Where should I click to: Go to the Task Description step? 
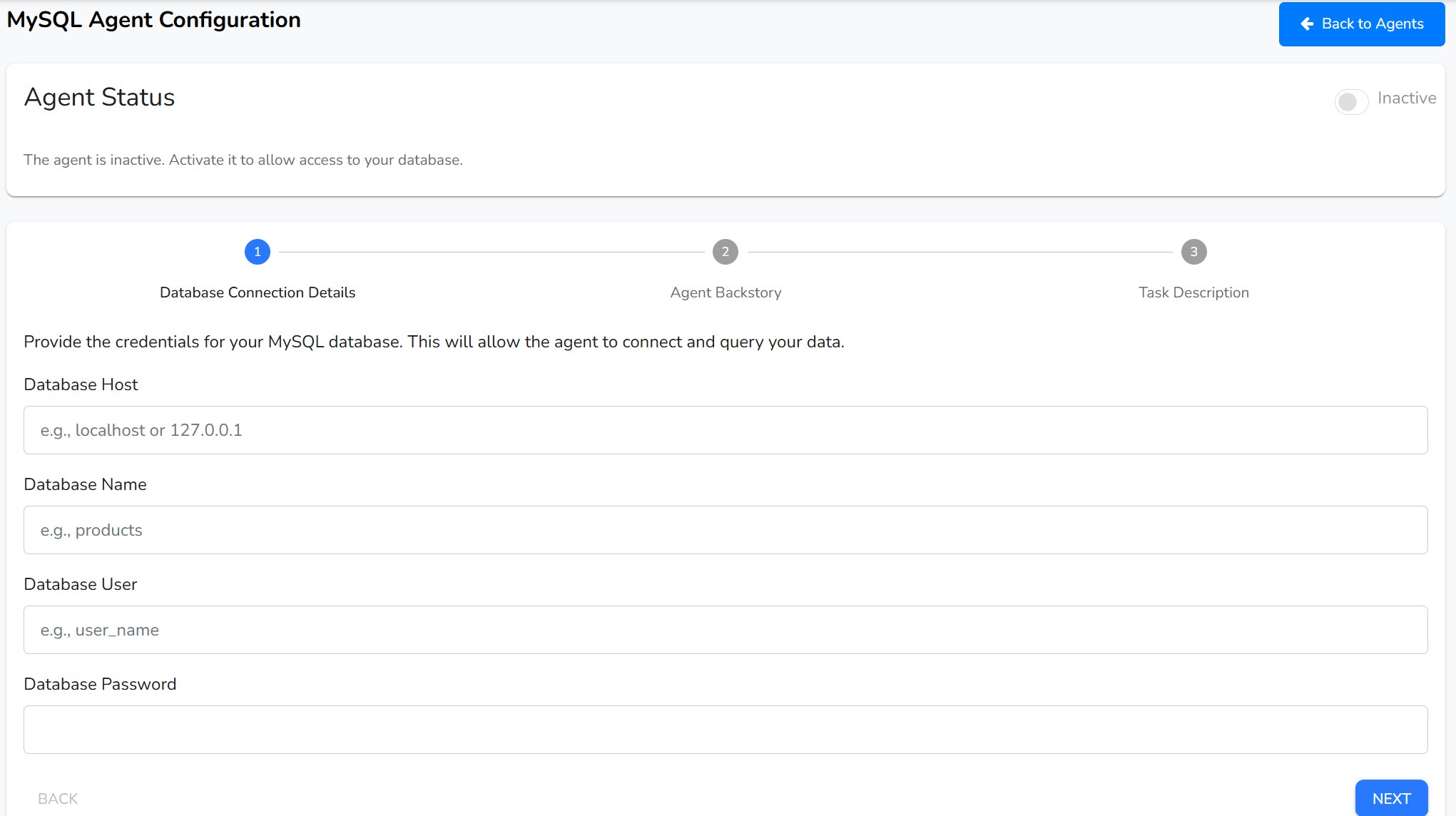1193,292
